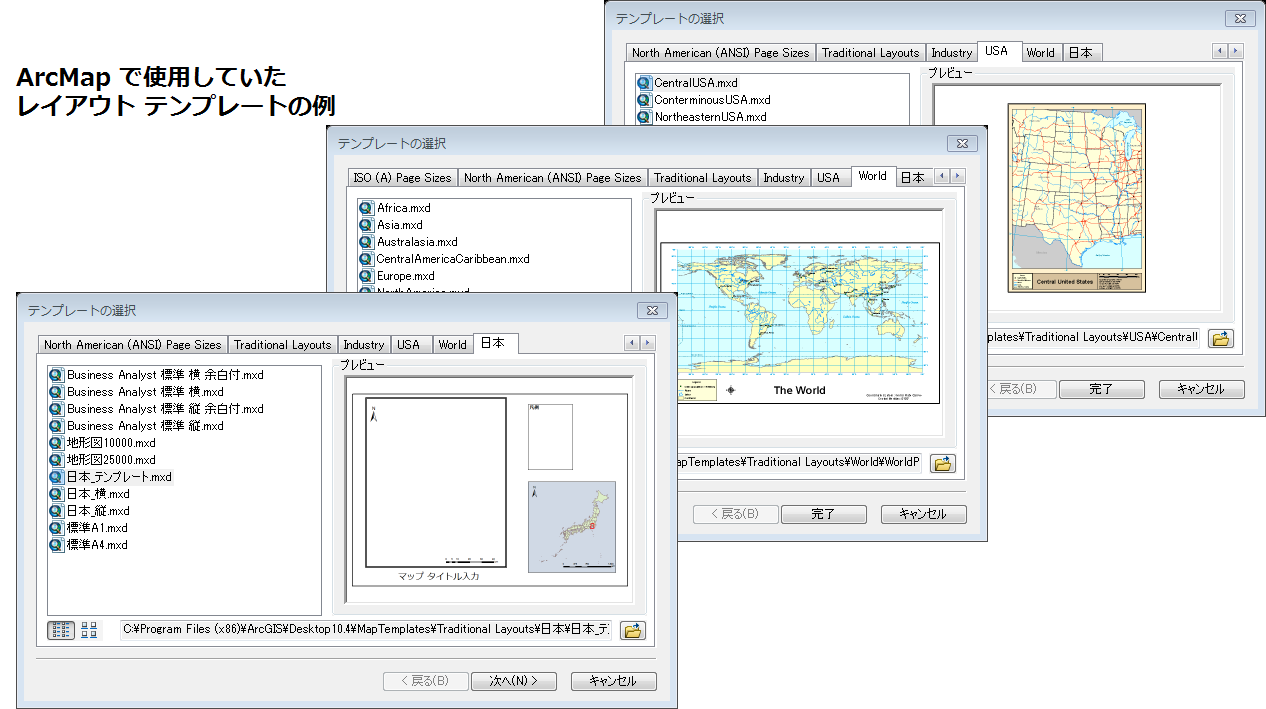Screen dimensions: 1266x709
Task: Select Business Analyst 標準 縦.mxd
Action: tap(145, 426)
